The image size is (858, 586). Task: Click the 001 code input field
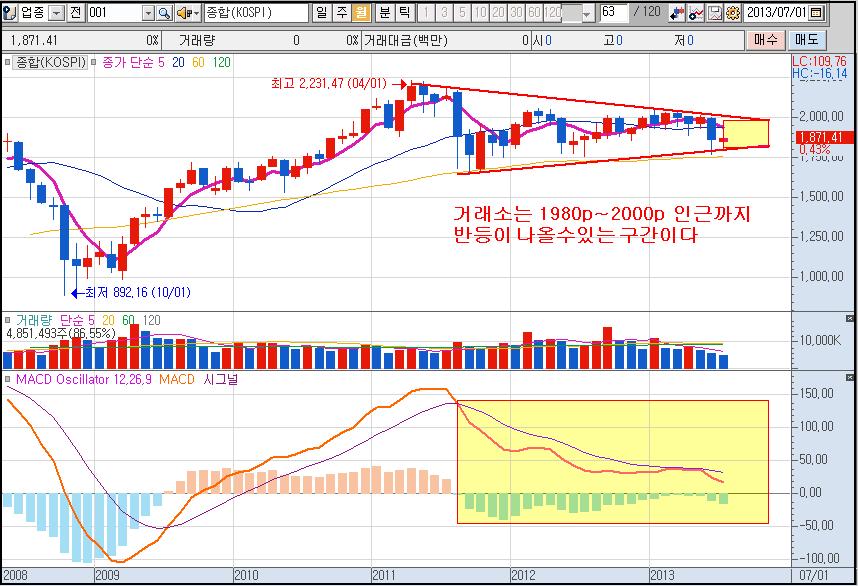point(114,13)
